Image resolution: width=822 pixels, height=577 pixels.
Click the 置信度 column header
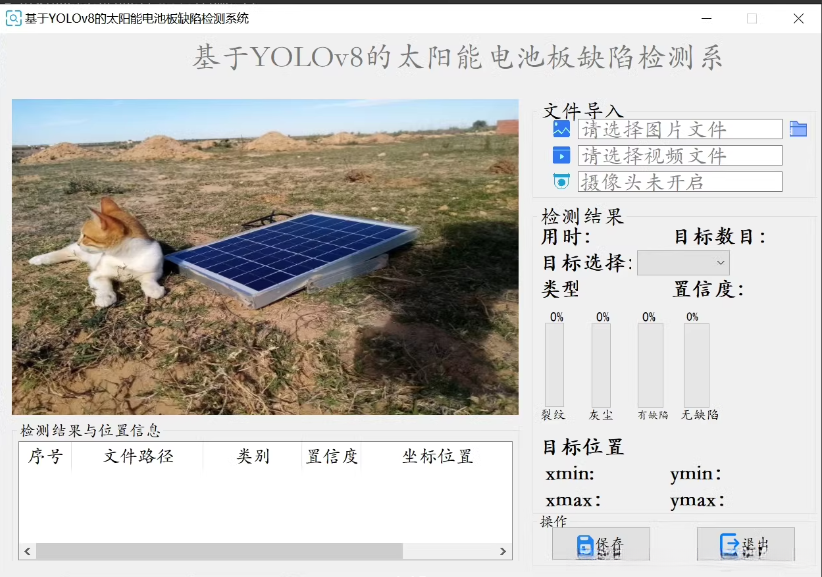332,456
